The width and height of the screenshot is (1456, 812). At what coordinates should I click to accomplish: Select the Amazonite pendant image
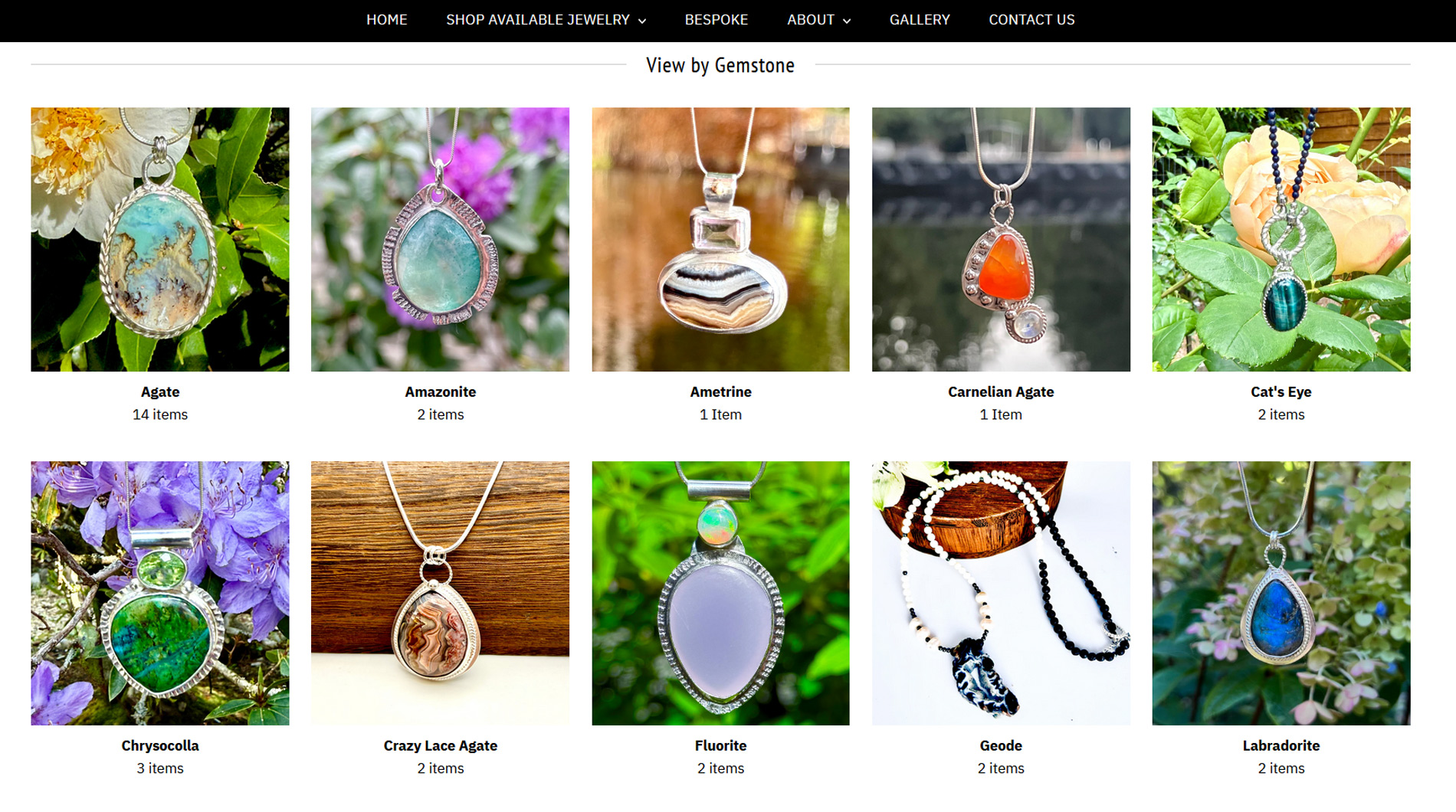coord(440,239)
